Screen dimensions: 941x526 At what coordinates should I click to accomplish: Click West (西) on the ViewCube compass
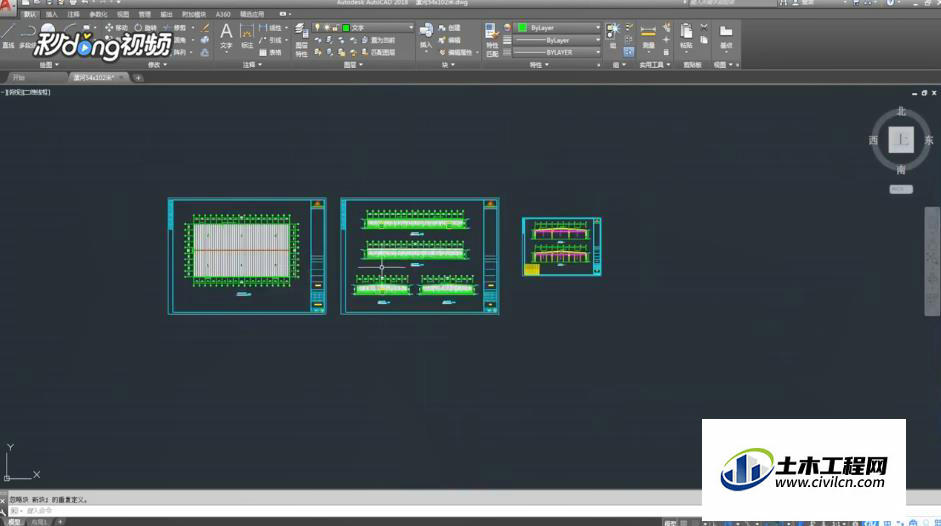pos(873,140)
